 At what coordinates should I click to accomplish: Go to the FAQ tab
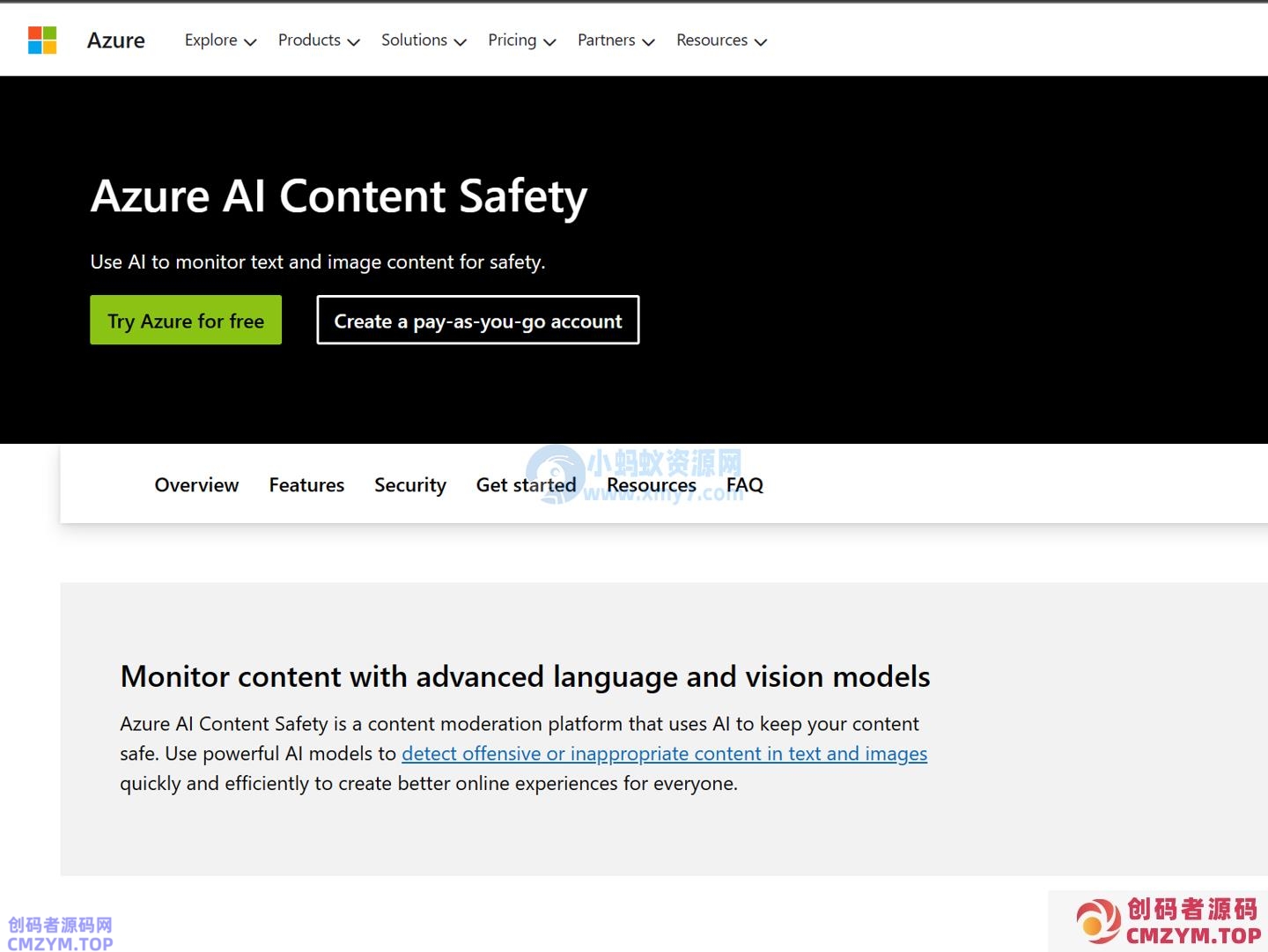point(745,485)
